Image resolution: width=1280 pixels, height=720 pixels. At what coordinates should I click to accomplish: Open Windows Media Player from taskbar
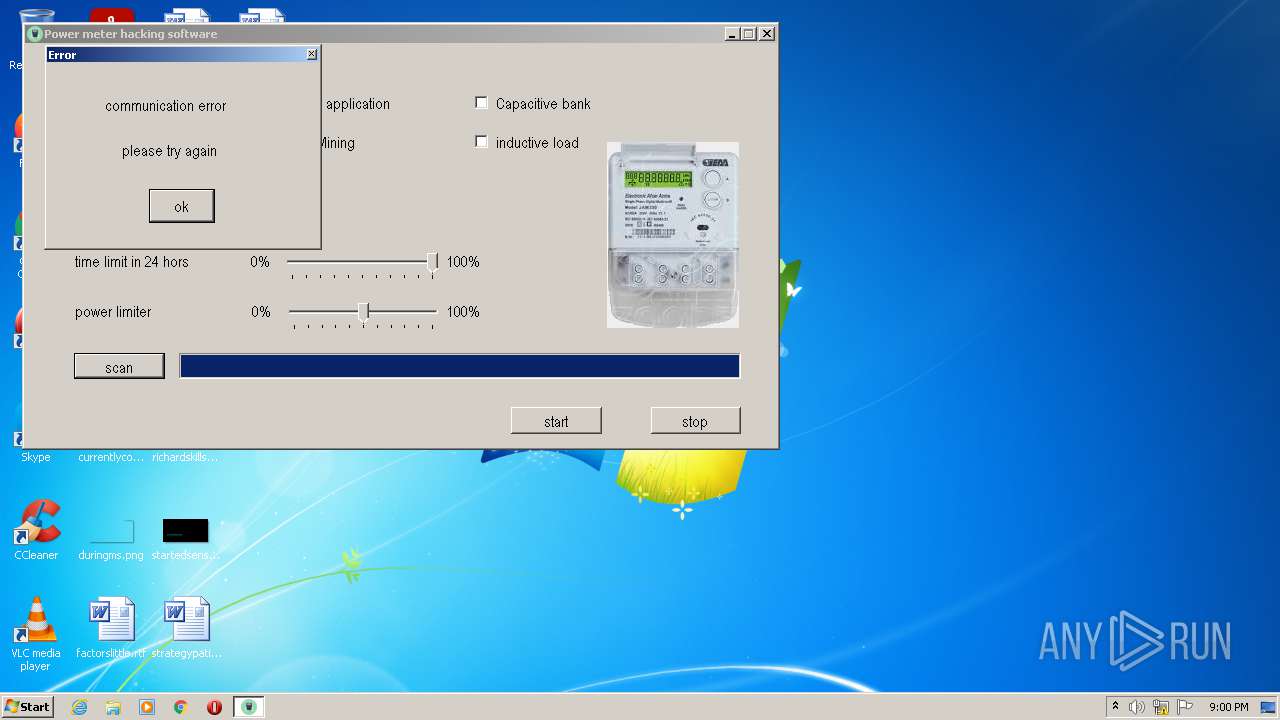click(147, 707)
